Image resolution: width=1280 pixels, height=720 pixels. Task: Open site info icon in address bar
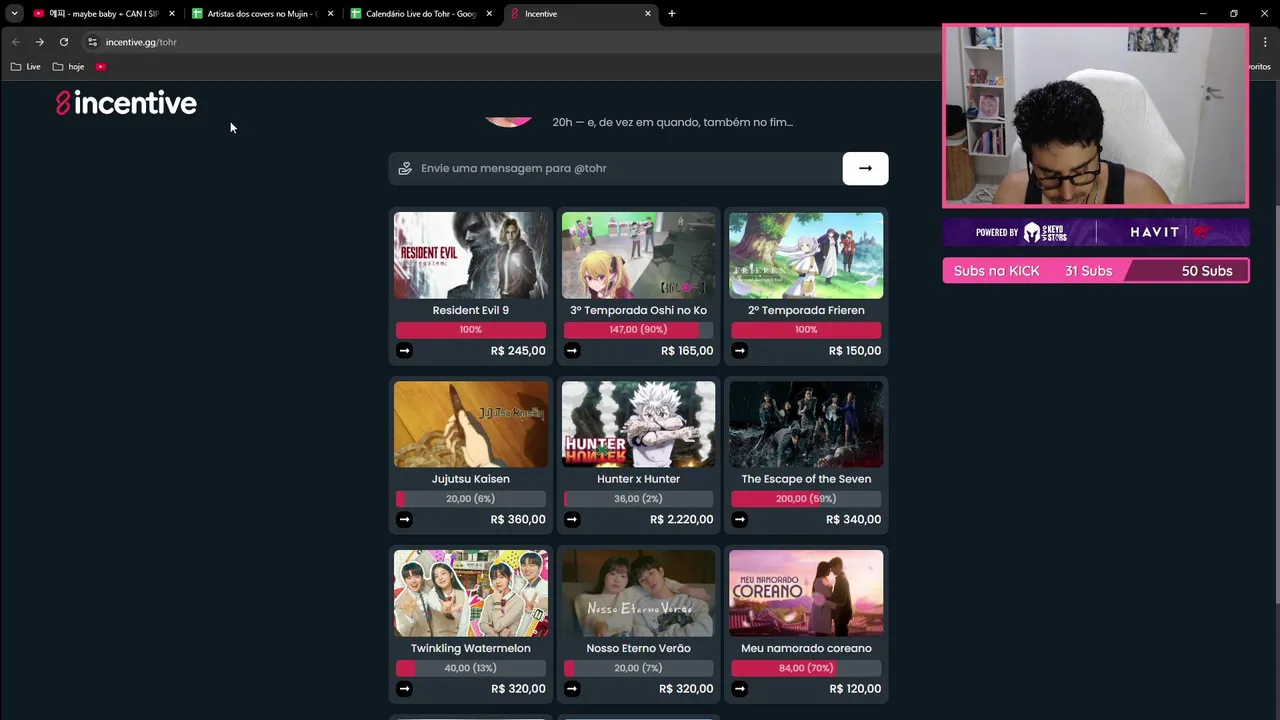pos(92,42)
